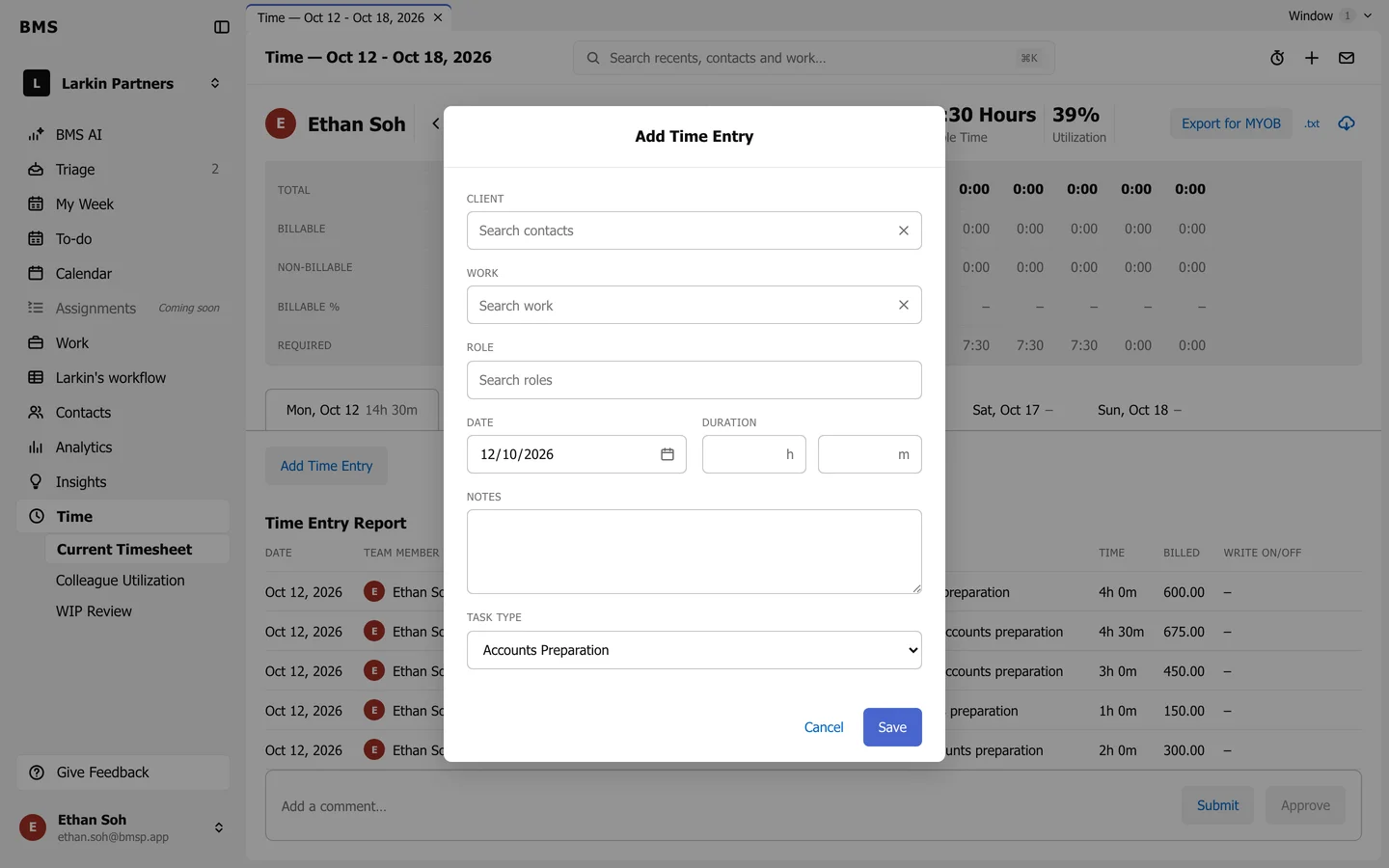Click the Notes text area

694,552
